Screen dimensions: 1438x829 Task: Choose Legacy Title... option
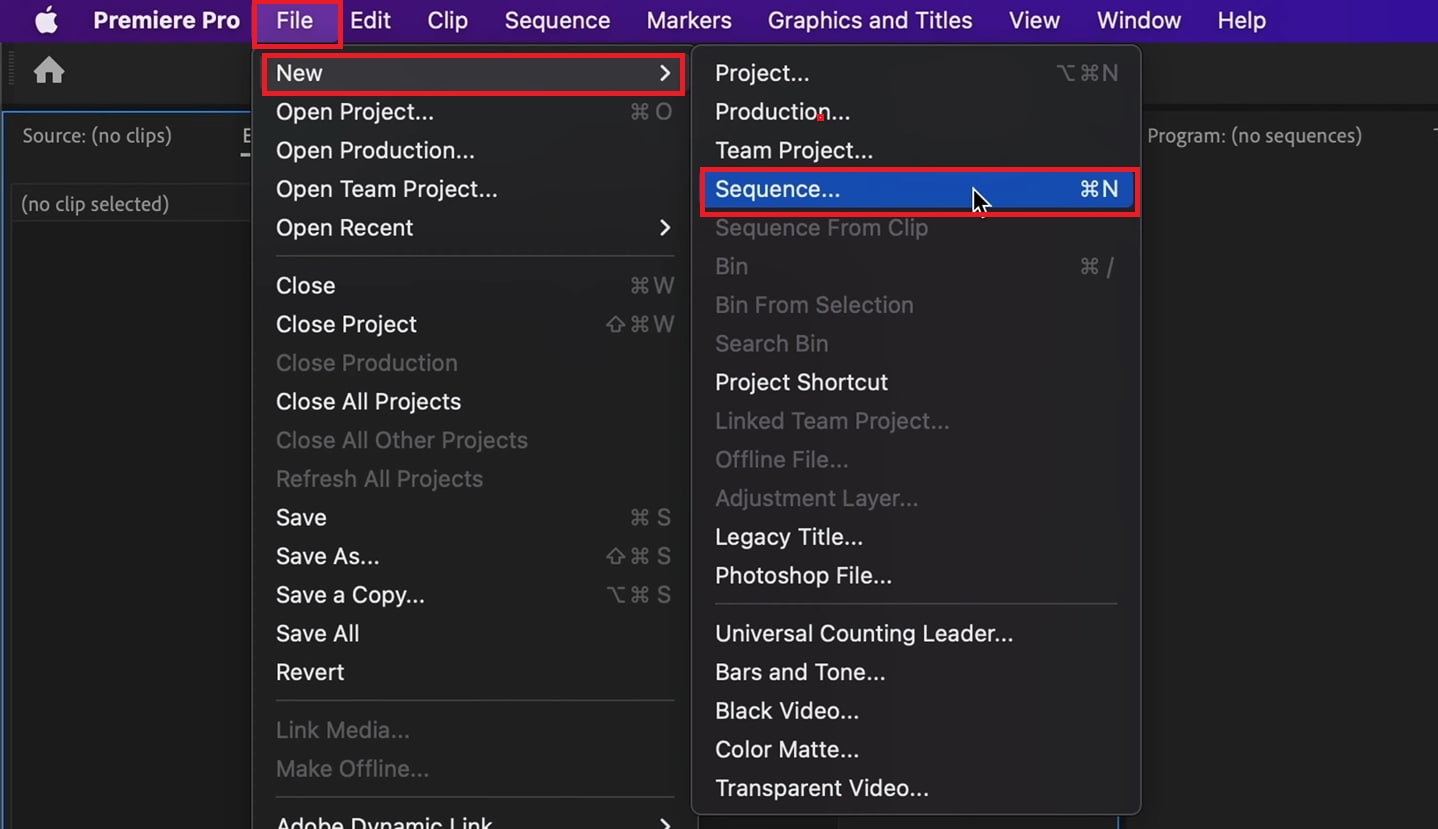click(x=788, y=537)
